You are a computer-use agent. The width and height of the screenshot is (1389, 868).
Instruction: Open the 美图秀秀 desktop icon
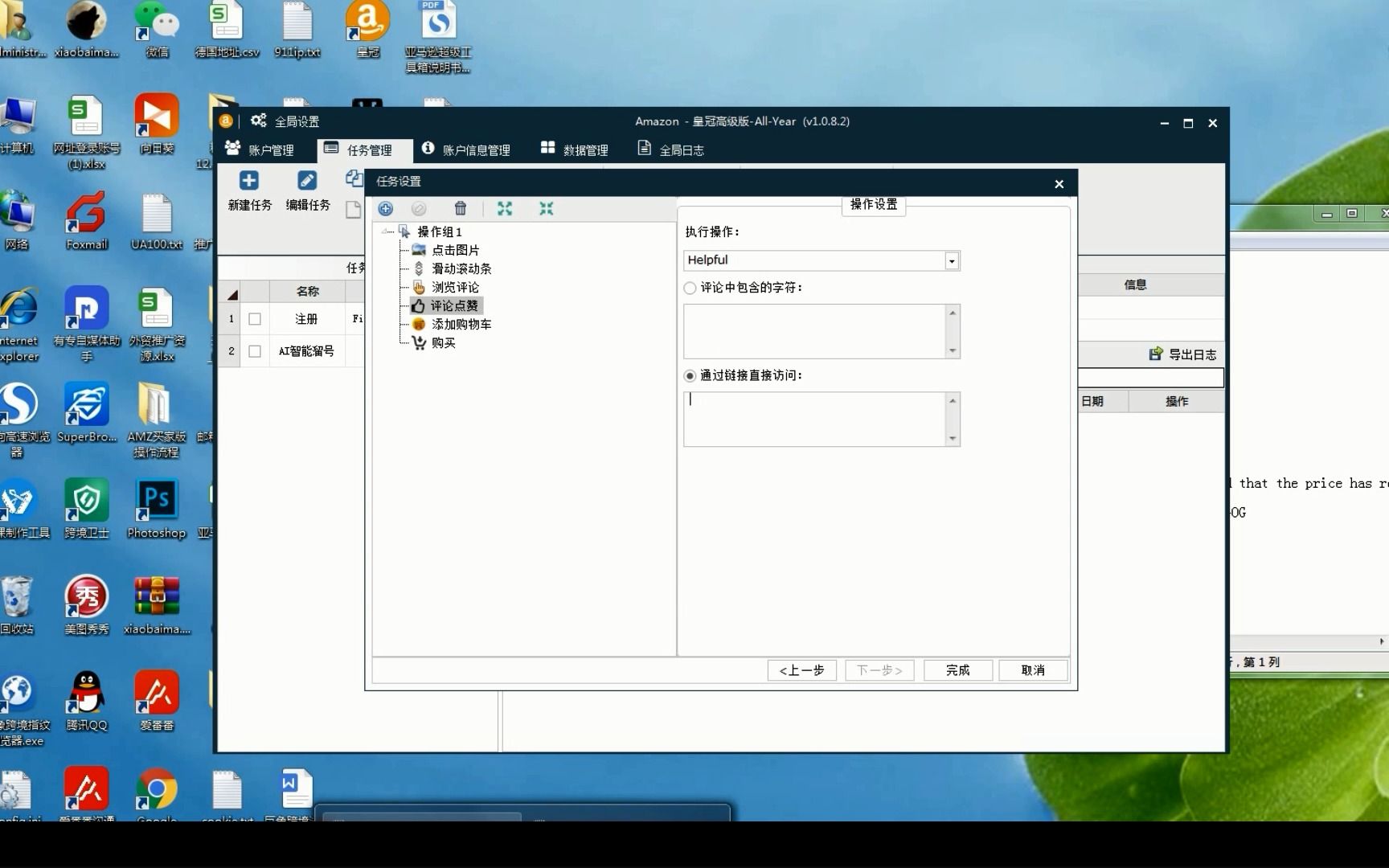pos(86,605)
